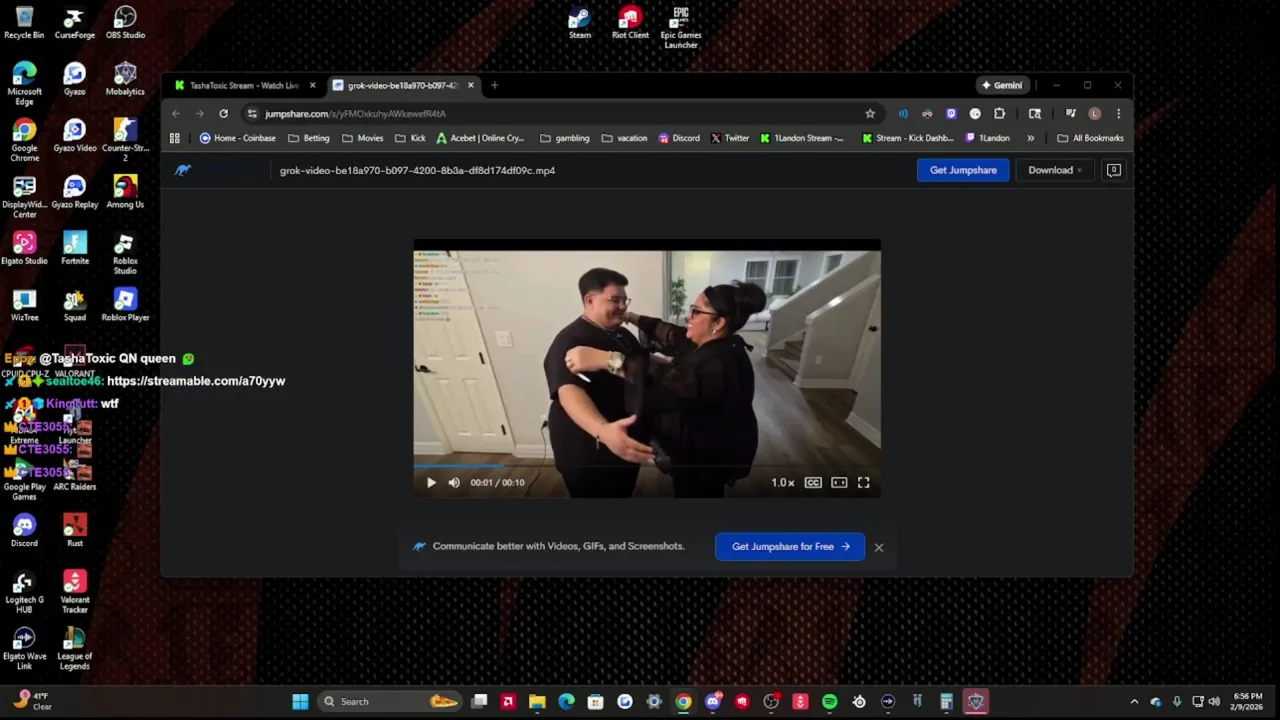
Task: Open the vacation bookmarks folder
Action: click(x=625, y=138)
